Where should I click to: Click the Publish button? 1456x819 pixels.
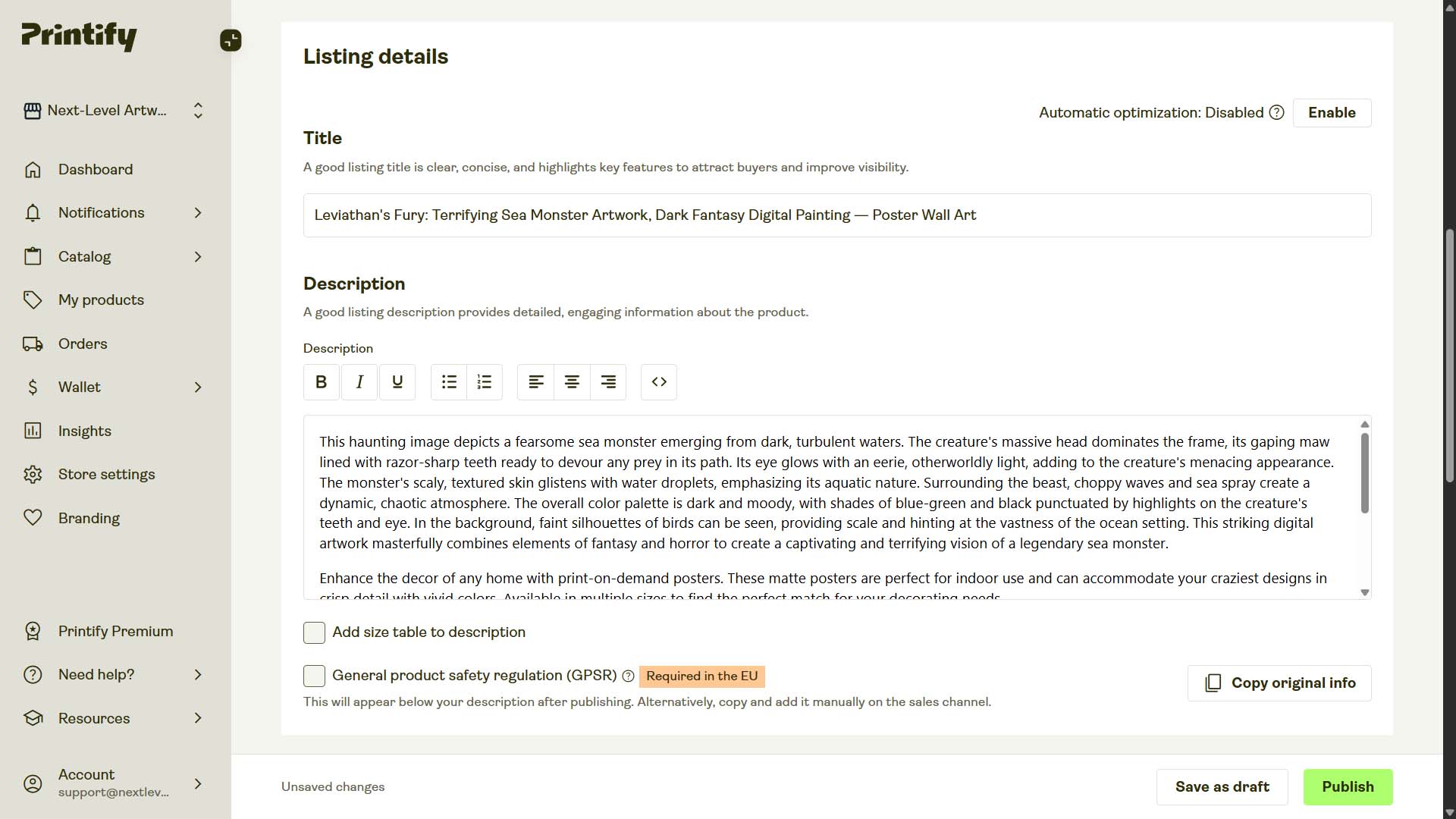(1347, 786)
